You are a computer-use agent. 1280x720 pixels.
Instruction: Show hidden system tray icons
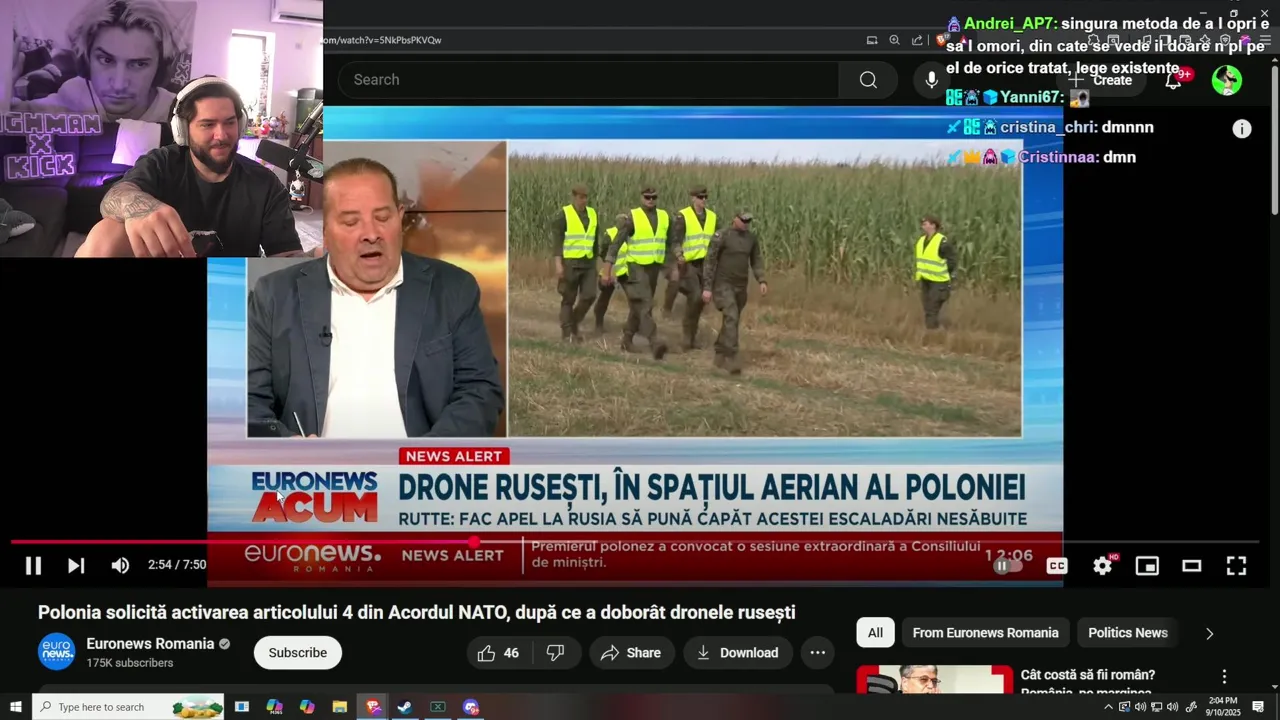(x=1108, y=707)
